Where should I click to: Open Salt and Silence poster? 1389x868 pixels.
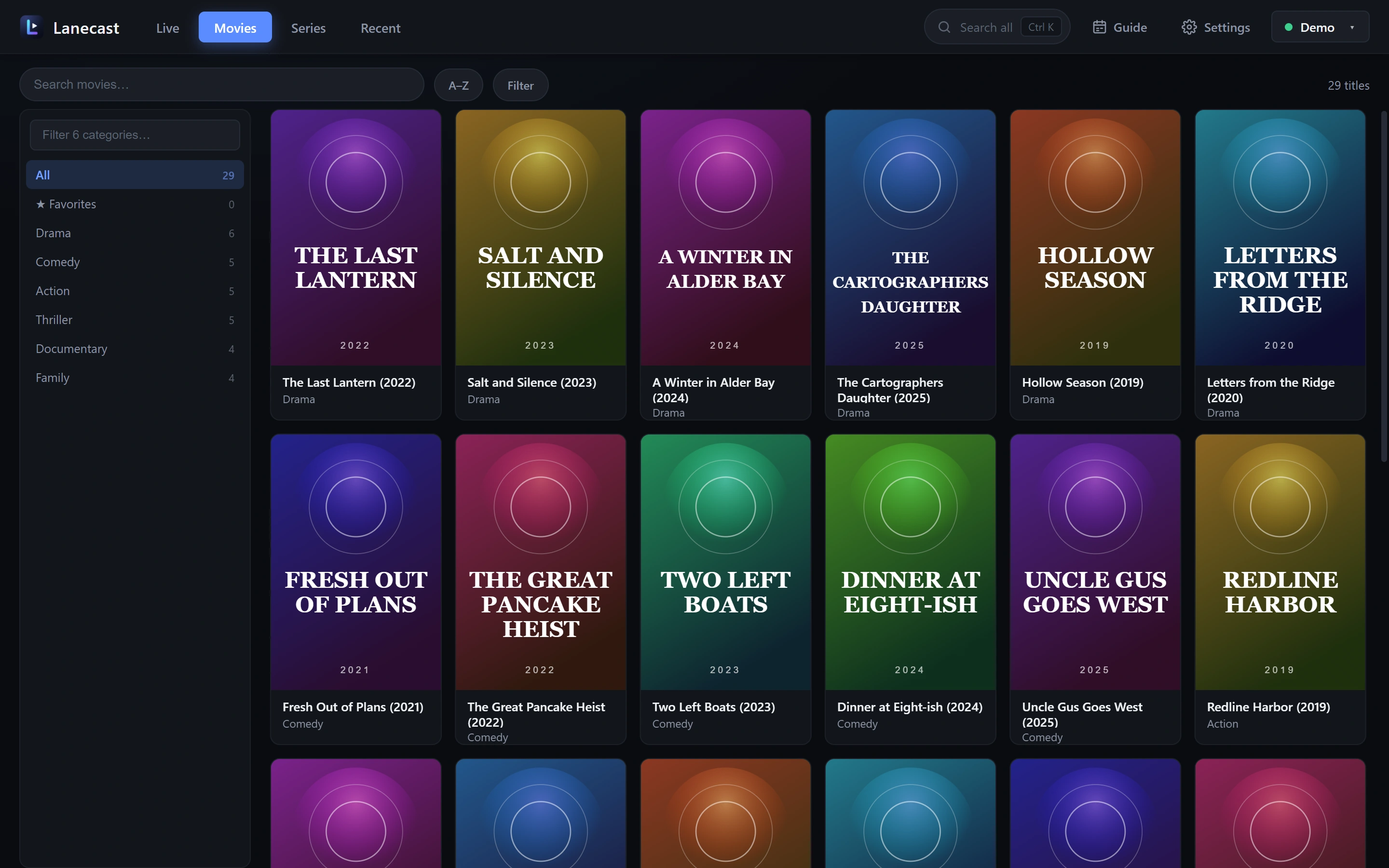pyautogui.click(x=541, y=238)
